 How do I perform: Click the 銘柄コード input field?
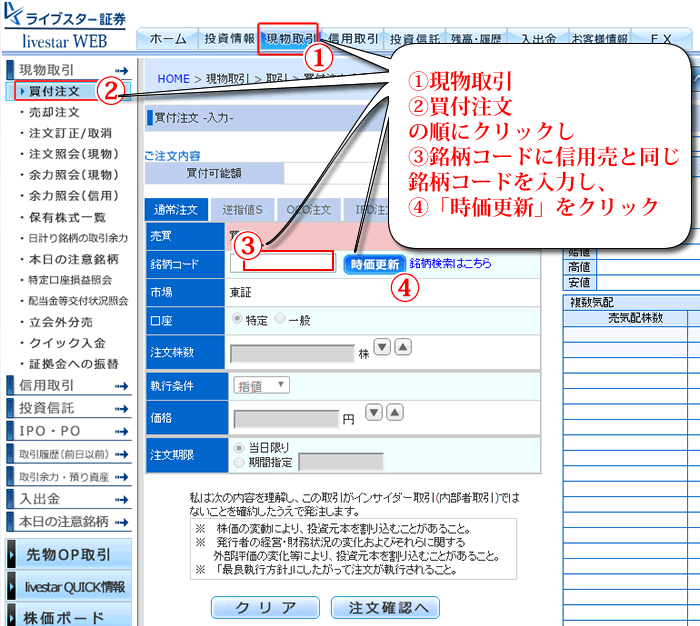(283, 263)
